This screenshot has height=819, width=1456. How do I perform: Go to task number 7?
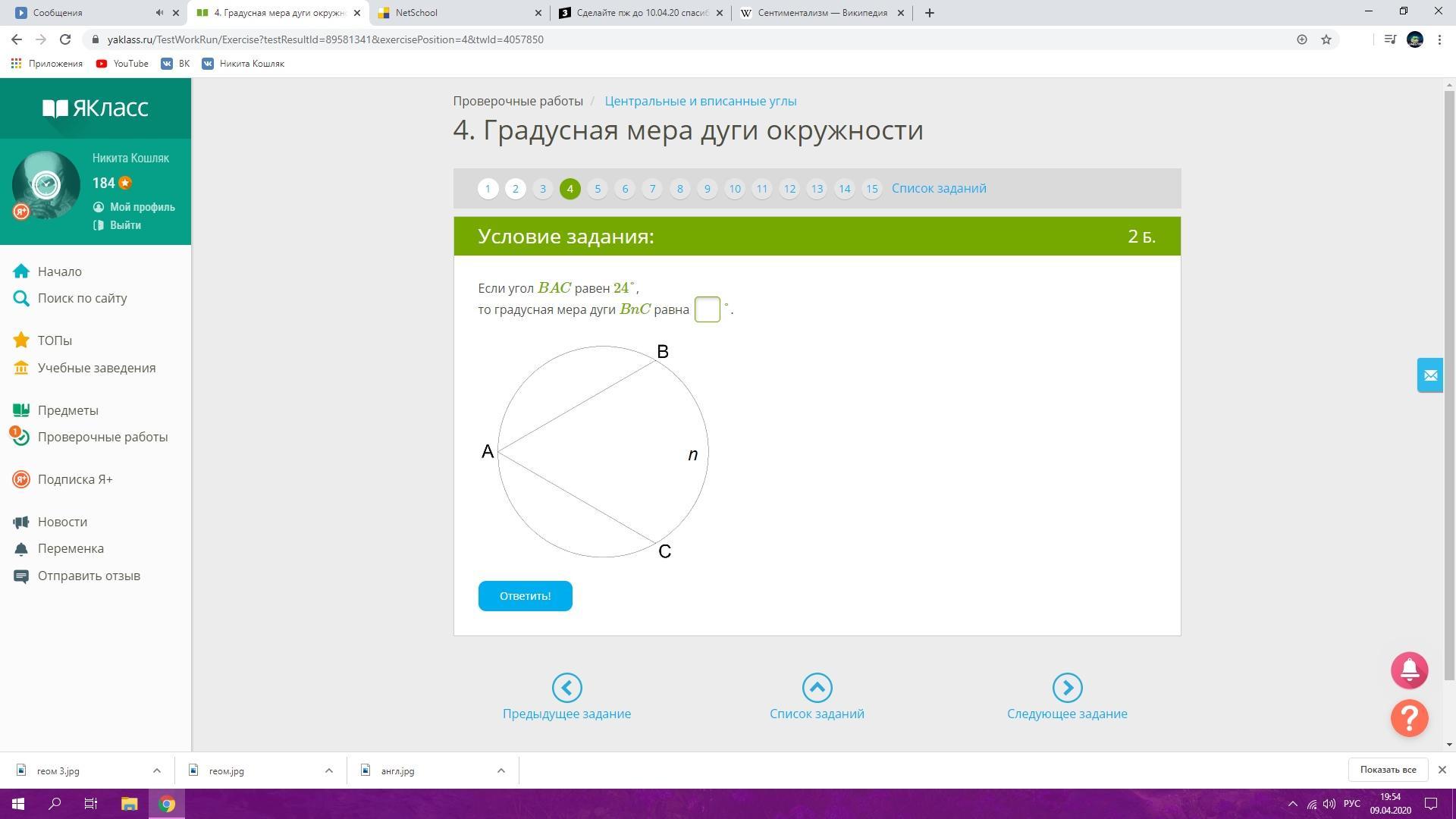(x=652, y=189)
